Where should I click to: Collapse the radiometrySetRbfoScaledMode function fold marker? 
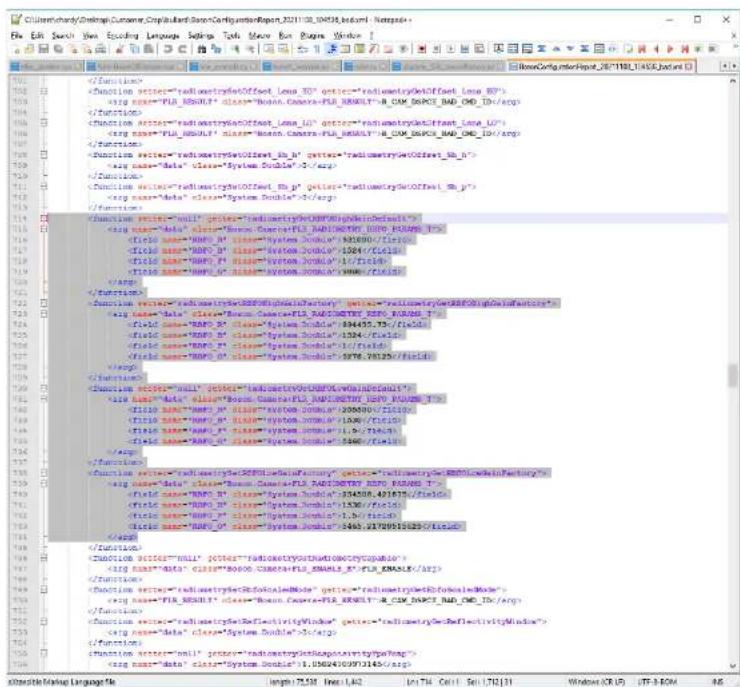[44, 589]
